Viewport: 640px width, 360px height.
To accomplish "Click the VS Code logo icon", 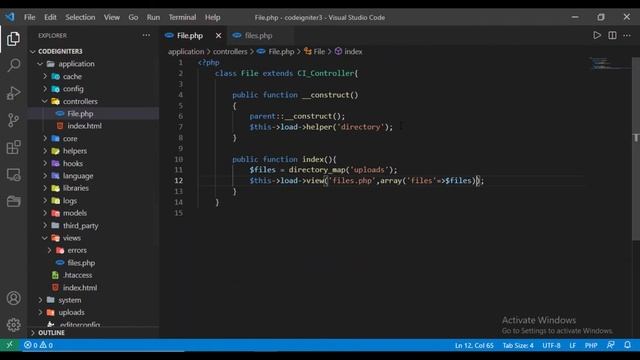I will point(10,17).
